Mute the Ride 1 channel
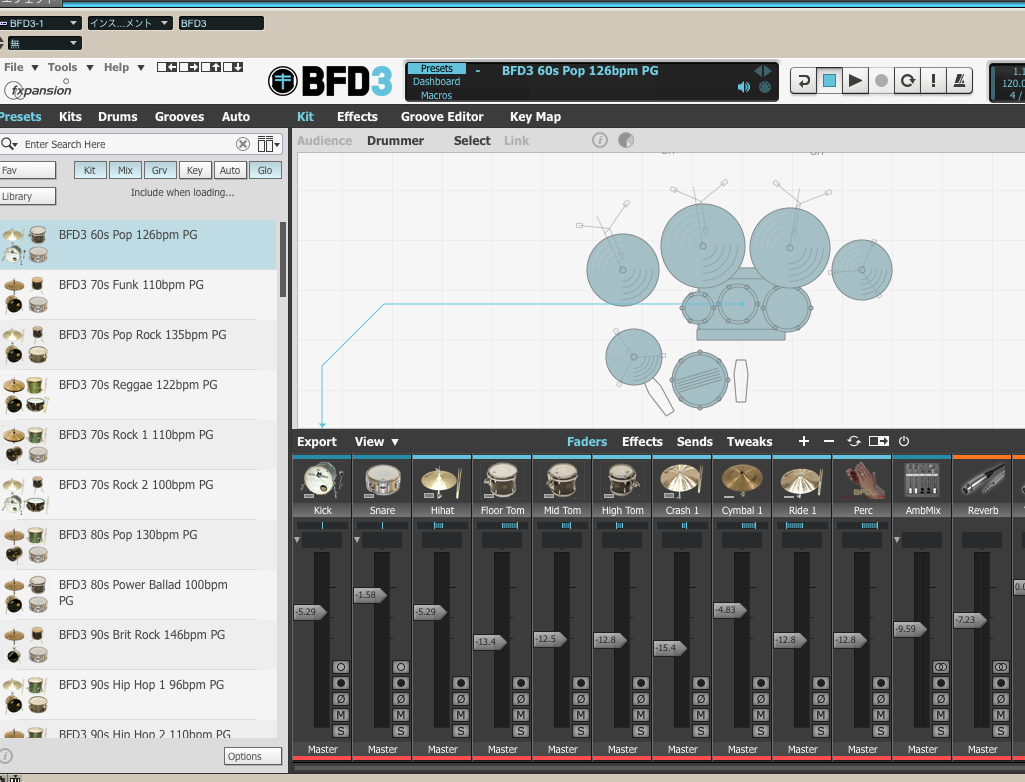1025x782 pixels. [821, 715]
